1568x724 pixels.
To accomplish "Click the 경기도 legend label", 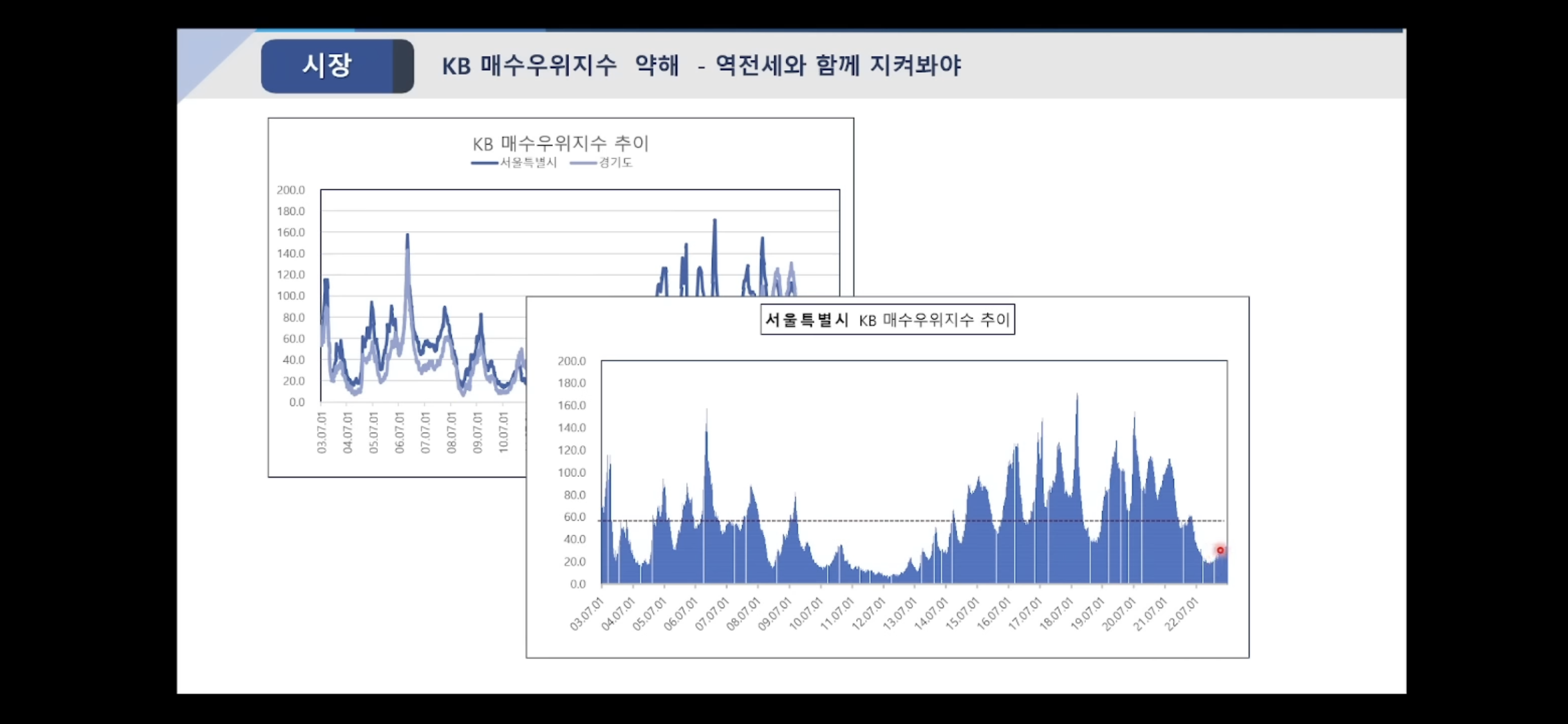I will 615,163.
